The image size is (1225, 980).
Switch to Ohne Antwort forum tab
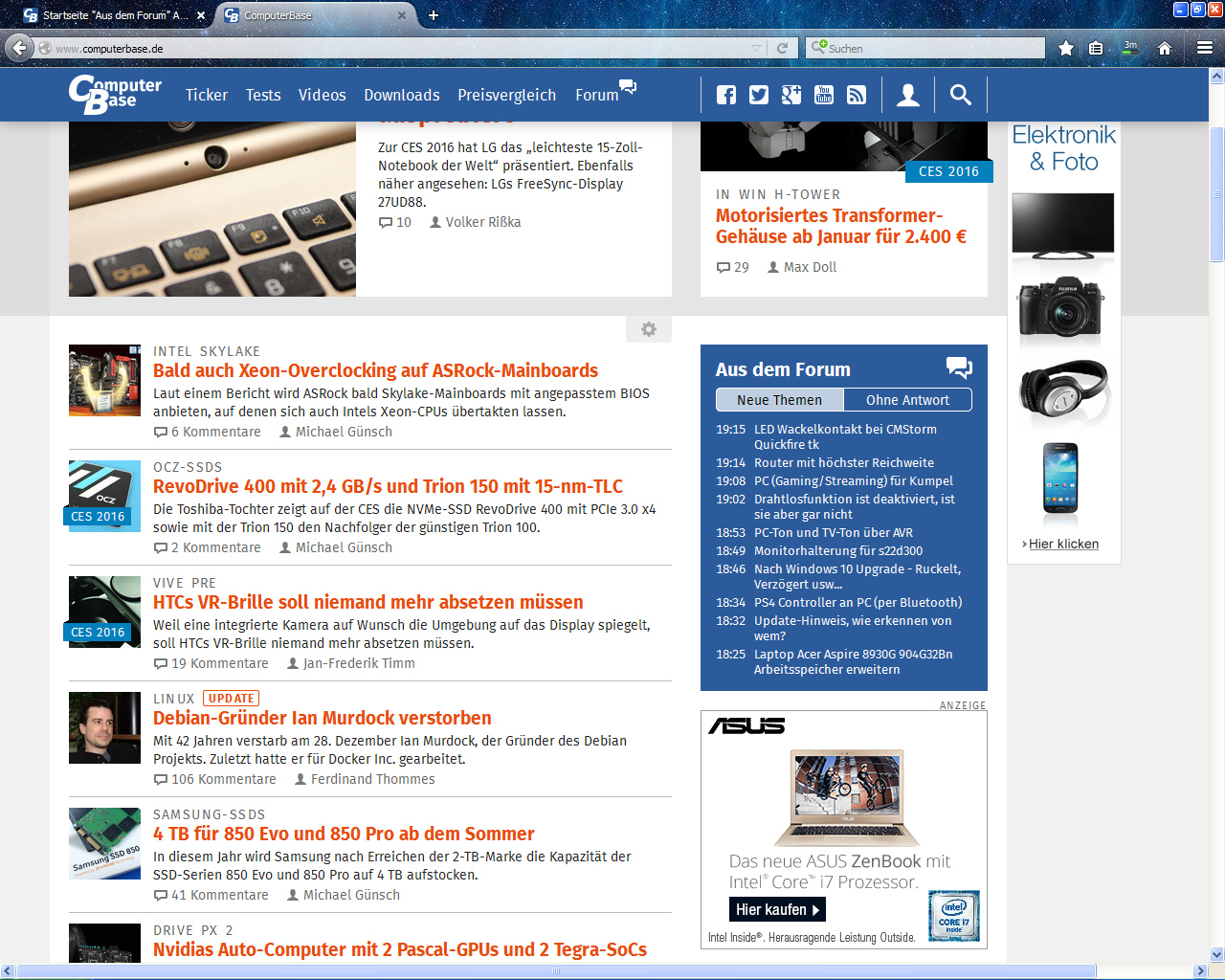coord(907,400)
